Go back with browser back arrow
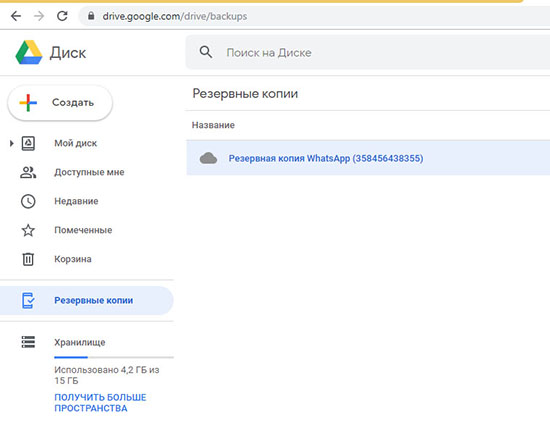 16,16
